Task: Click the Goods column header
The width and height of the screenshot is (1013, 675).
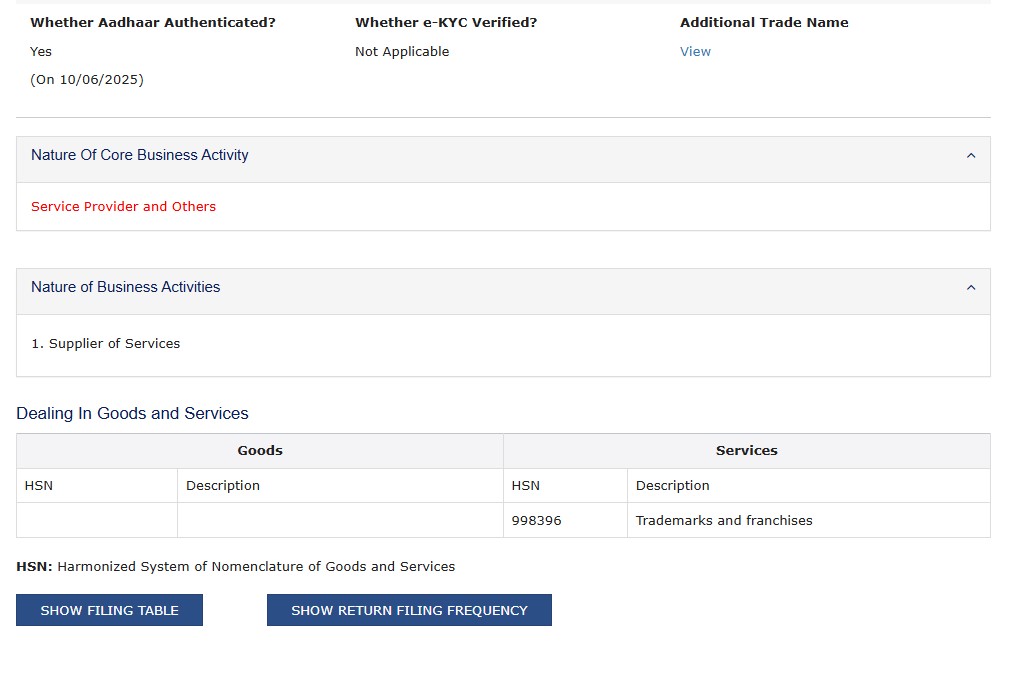Action: (260, 451)
